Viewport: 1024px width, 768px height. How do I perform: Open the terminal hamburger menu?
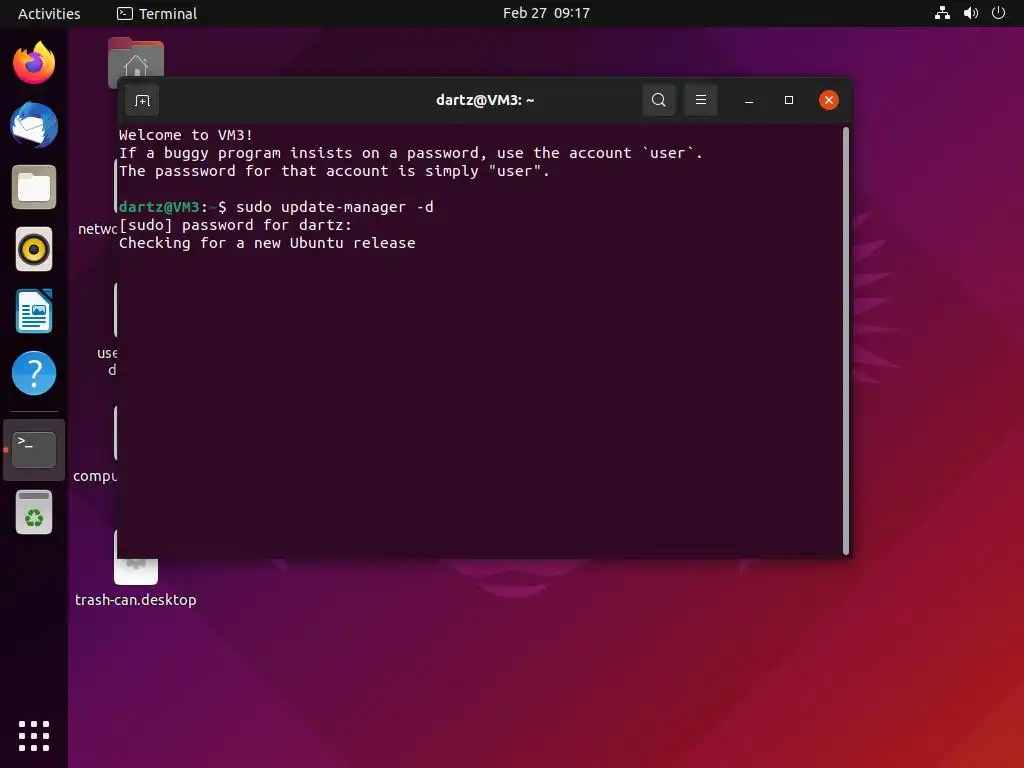pyautogui.click(x=701, y=100)
